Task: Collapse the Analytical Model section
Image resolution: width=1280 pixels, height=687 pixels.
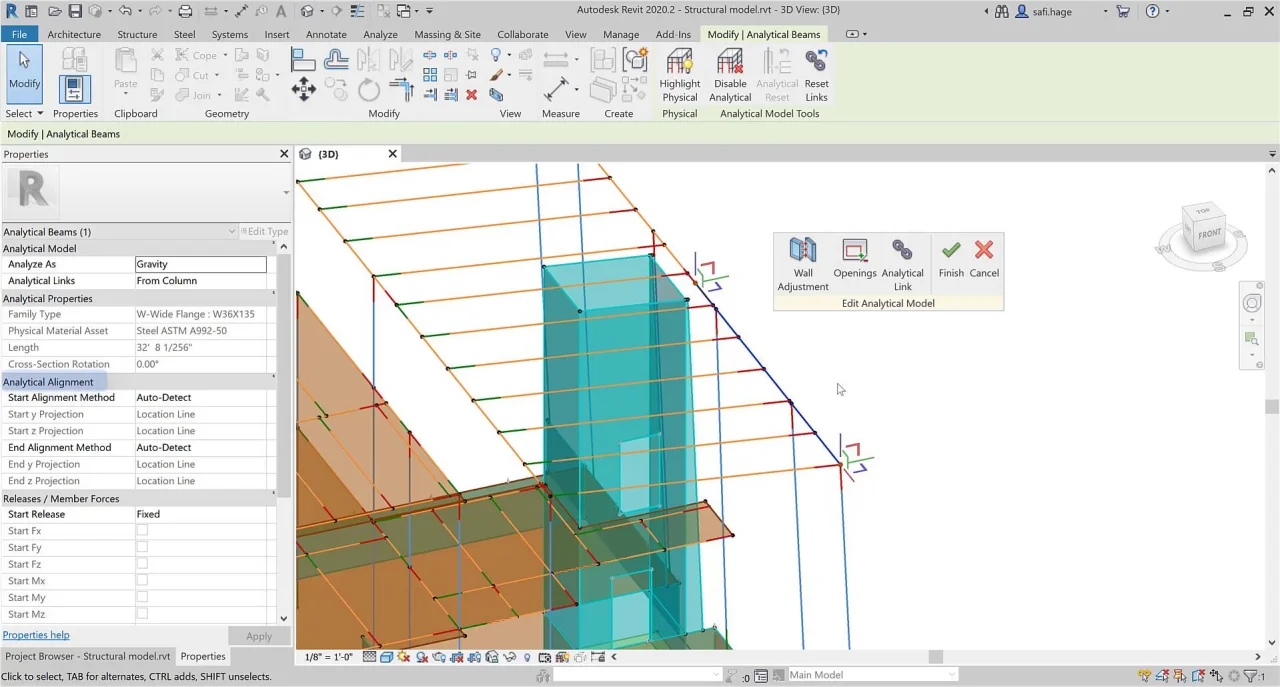Action: click(x=274, y=245)
